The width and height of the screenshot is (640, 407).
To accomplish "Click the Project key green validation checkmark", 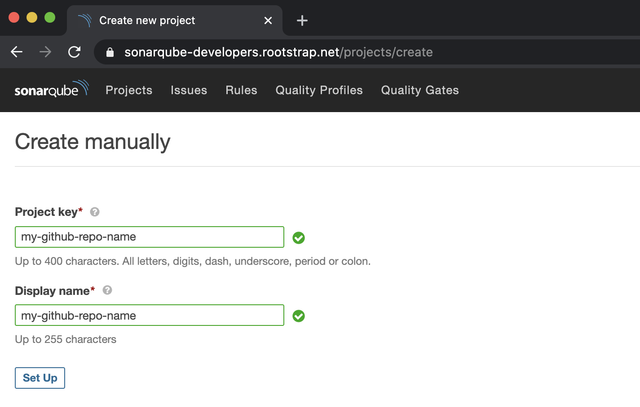I will coord(299,238).
